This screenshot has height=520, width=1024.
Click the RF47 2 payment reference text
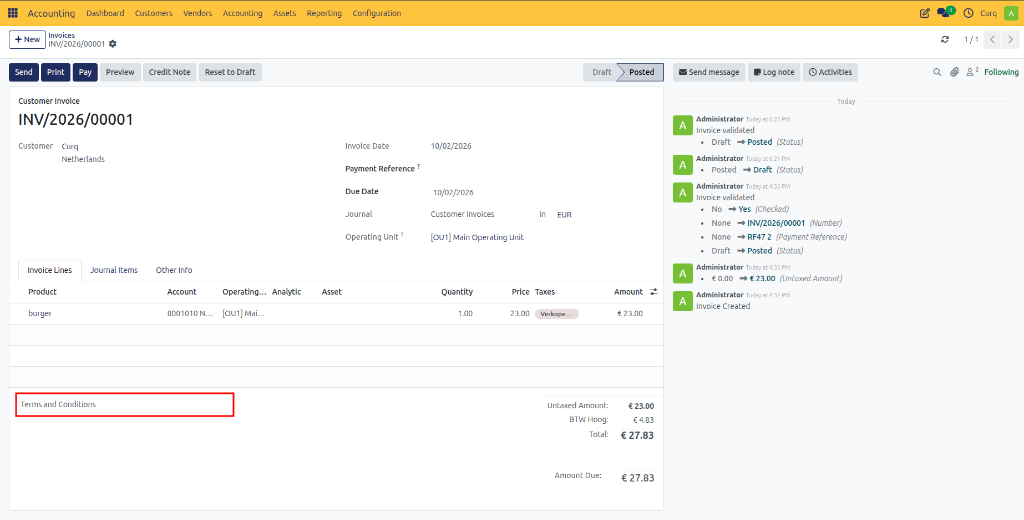760,237
